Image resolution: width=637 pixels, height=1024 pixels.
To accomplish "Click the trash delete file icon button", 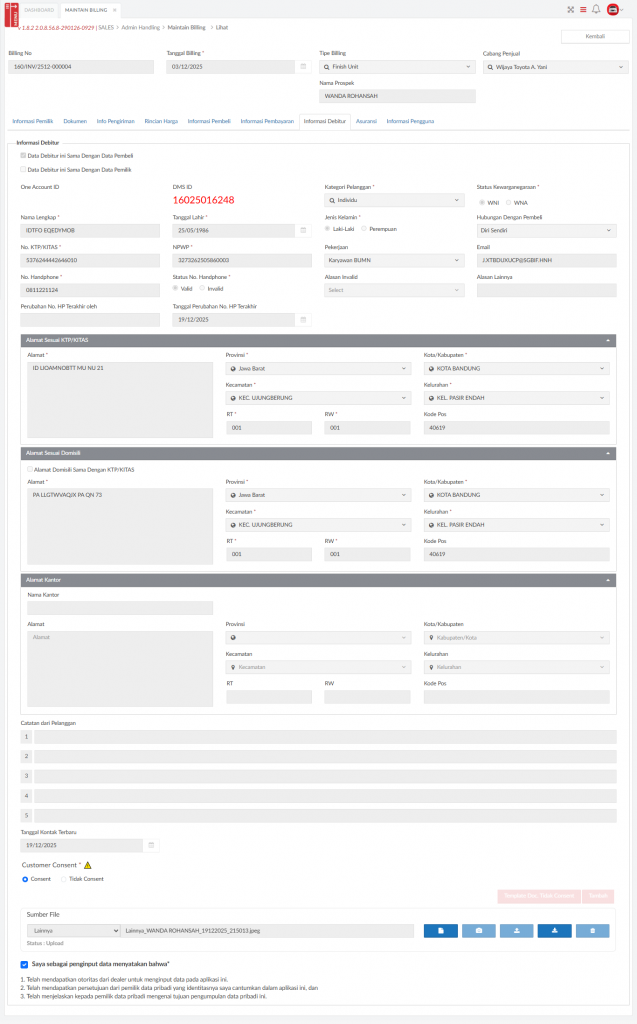I will coord(592,930).
